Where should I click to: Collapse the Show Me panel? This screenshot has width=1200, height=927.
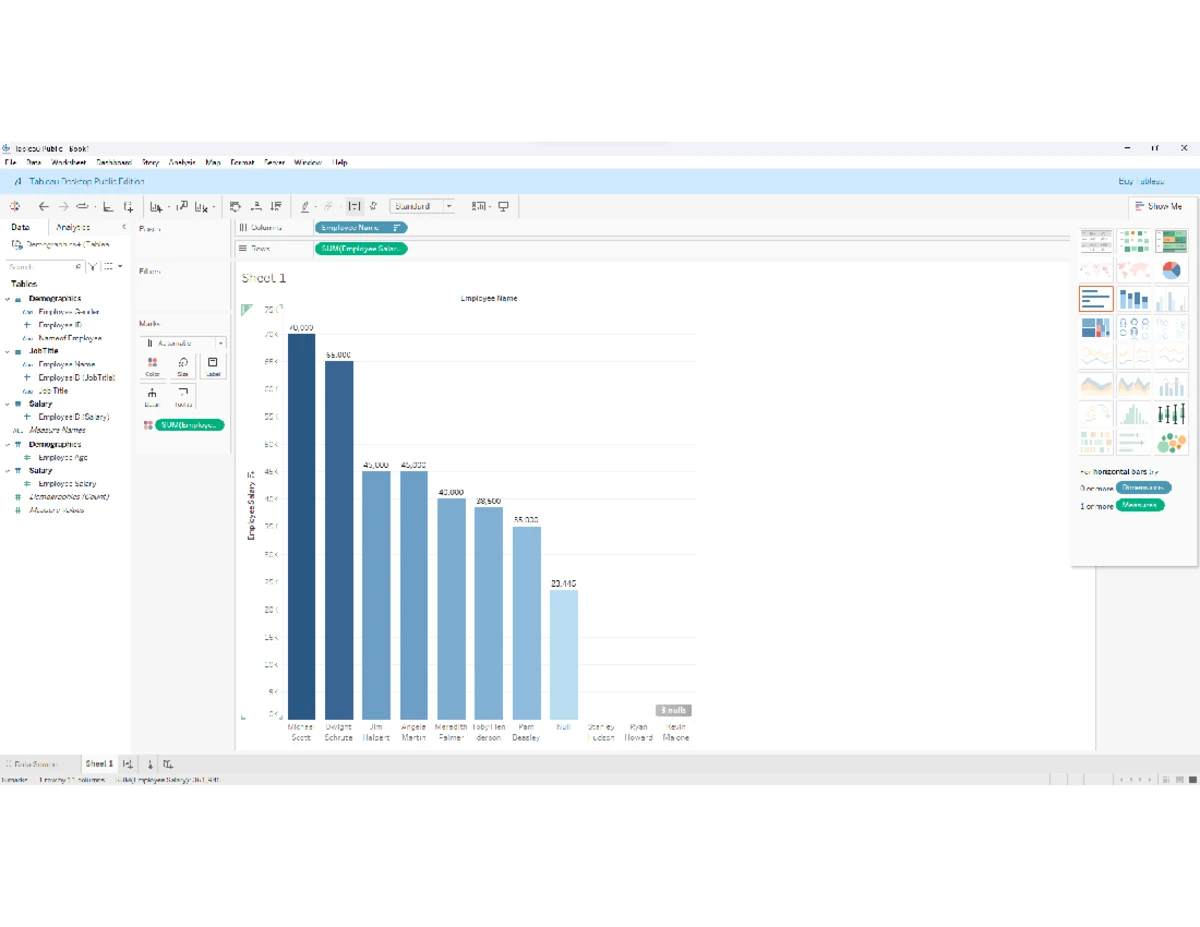1158,206
